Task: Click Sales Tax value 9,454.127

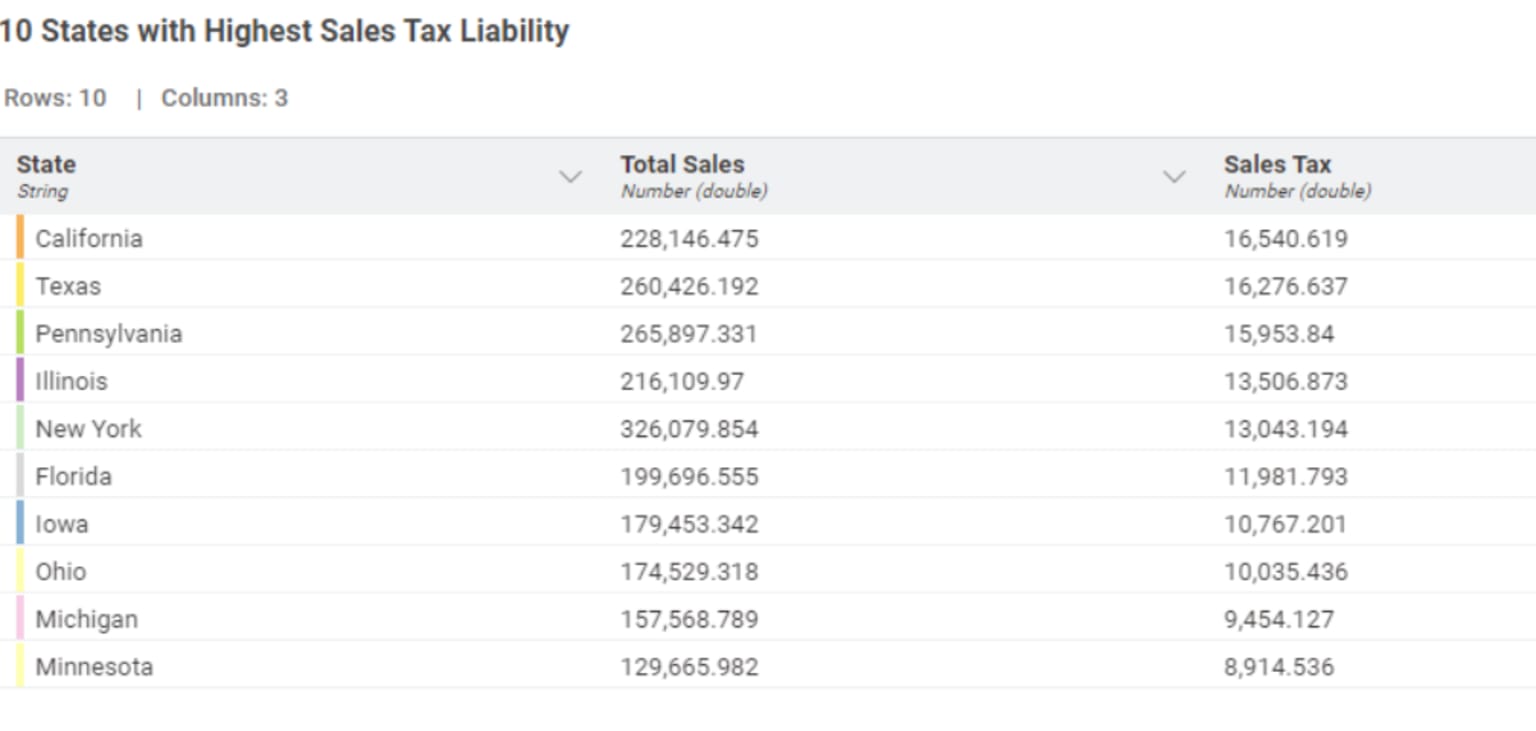Action: (1279, 619)
